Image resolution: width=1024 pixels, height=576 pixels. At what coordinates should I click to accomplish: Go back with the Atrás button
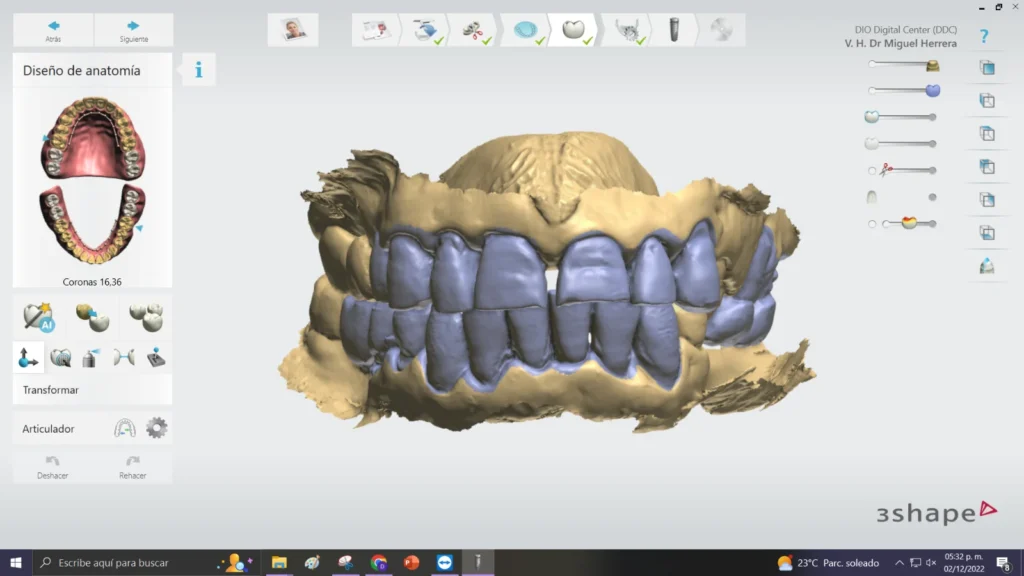pos(54,31)
